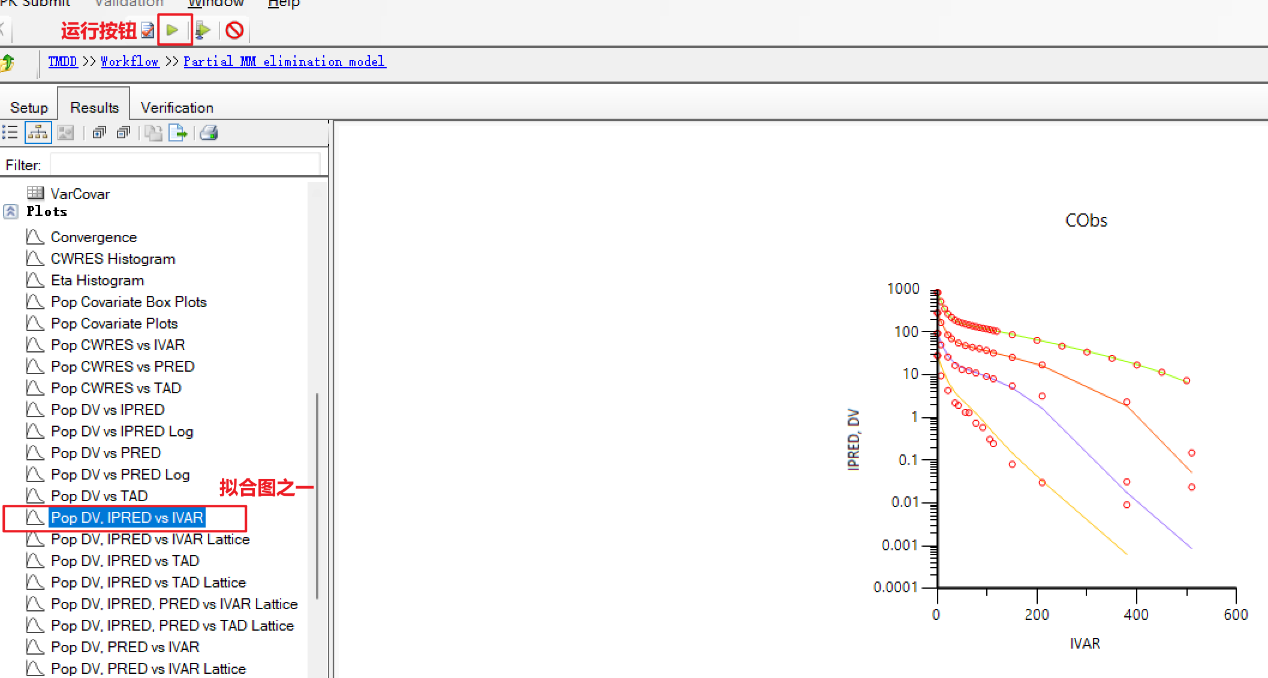The width and height of the screenshot is (1268, 678).
Task: Click the Validate checklist icon in toolbar
Action: pos(148,31)
